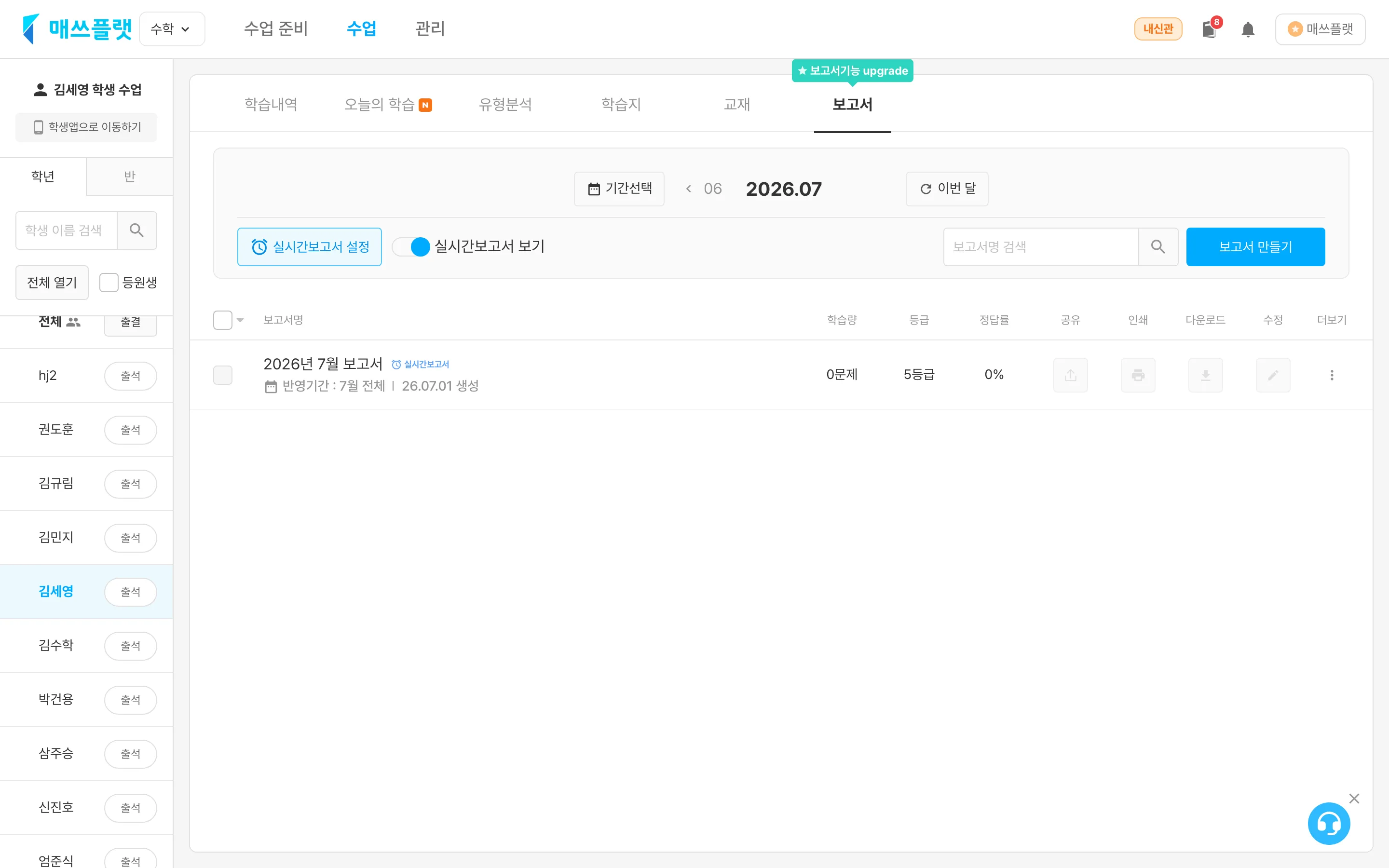Mark attendance 출석 for 권도훈
1389x868 pixels.
pyautogui.click(x=130, y=430)
